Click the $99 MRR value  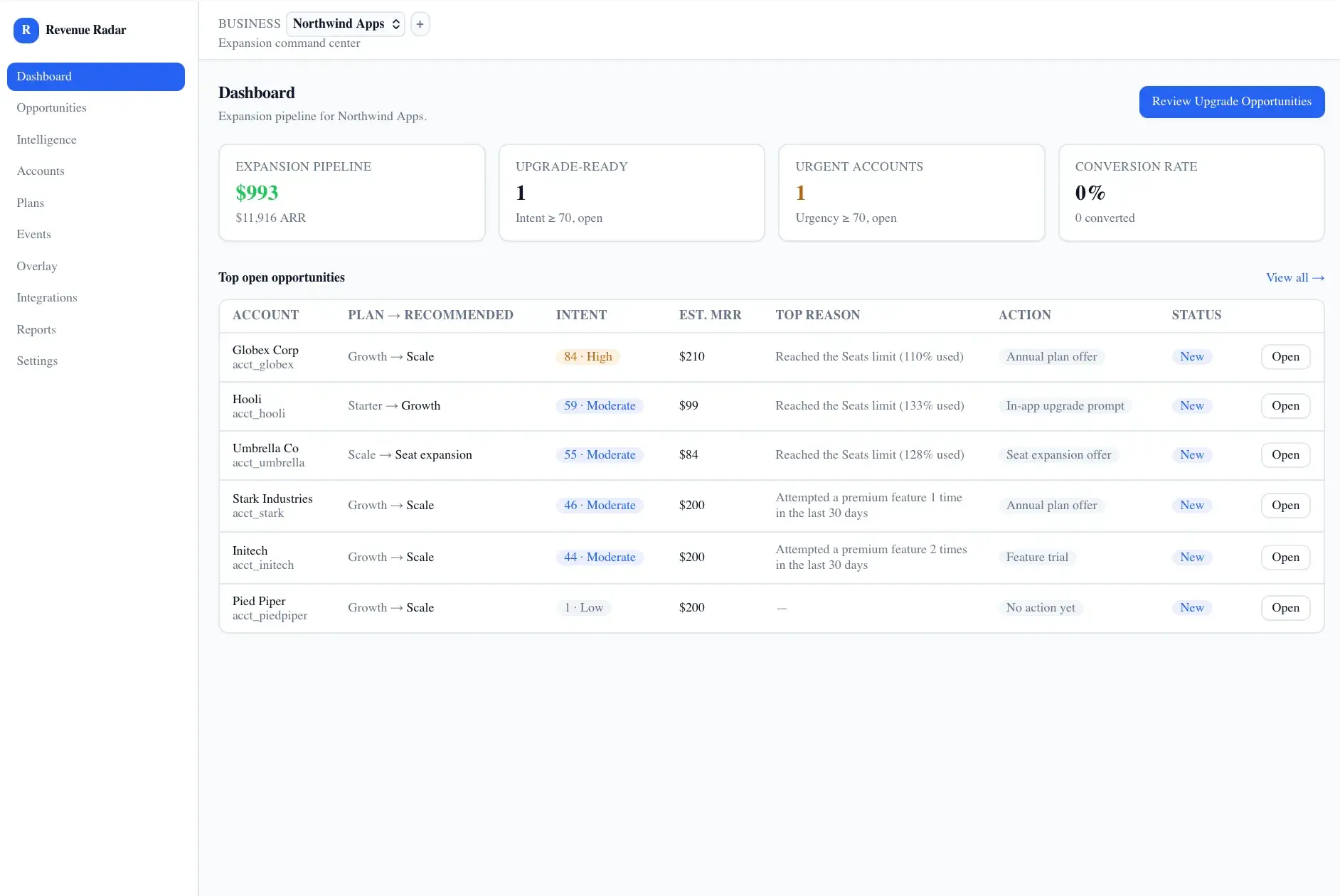click(x=688, y=406)
